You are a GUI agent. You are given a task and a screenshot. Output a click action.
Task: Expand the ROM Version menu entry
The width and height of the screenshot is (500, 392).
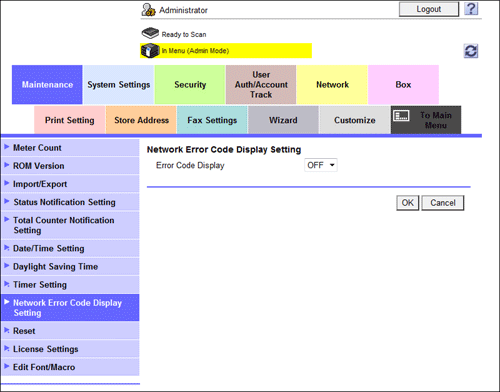tap(70, 166)
